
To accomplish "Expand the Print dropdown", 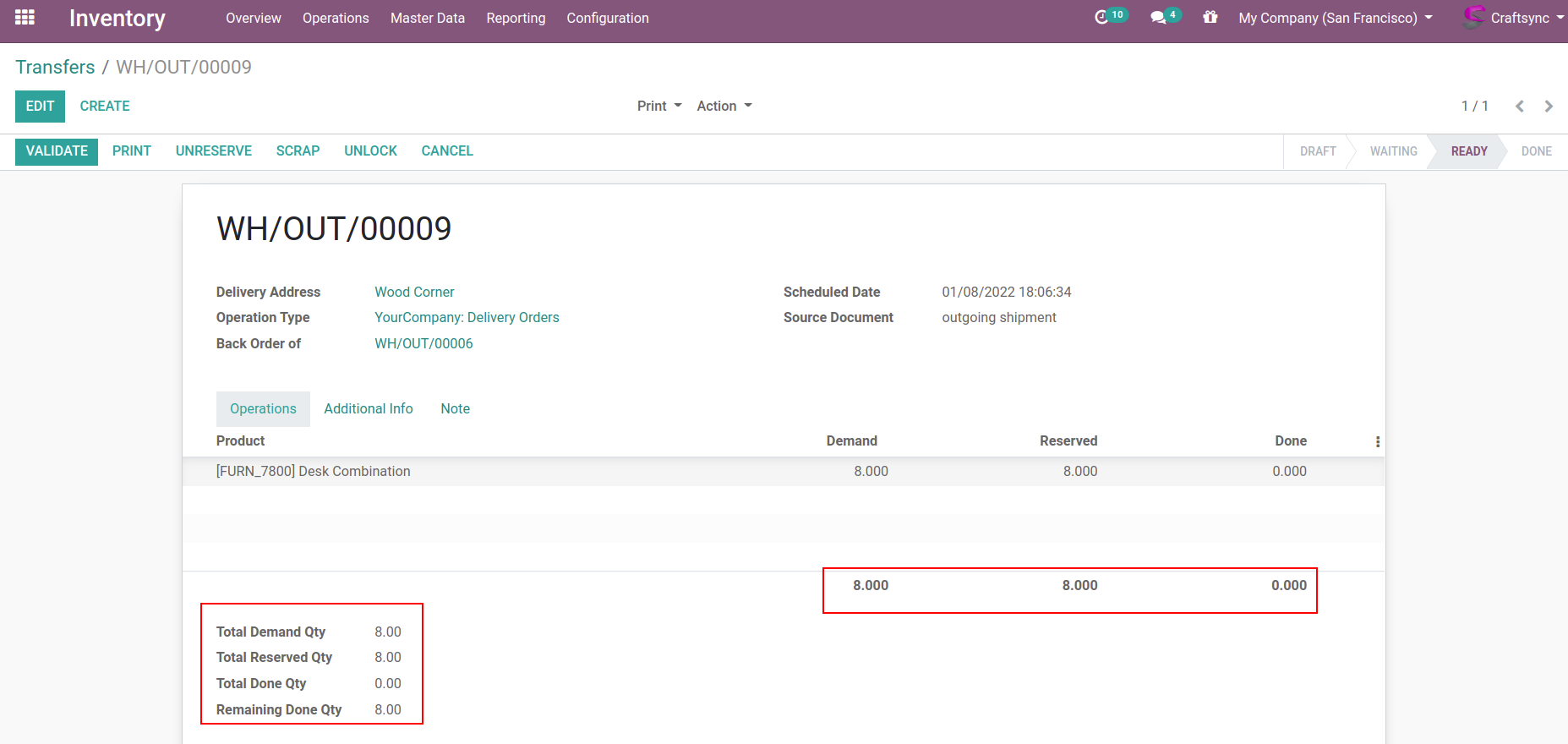I will pyautogui.click(x=658, y=107).
